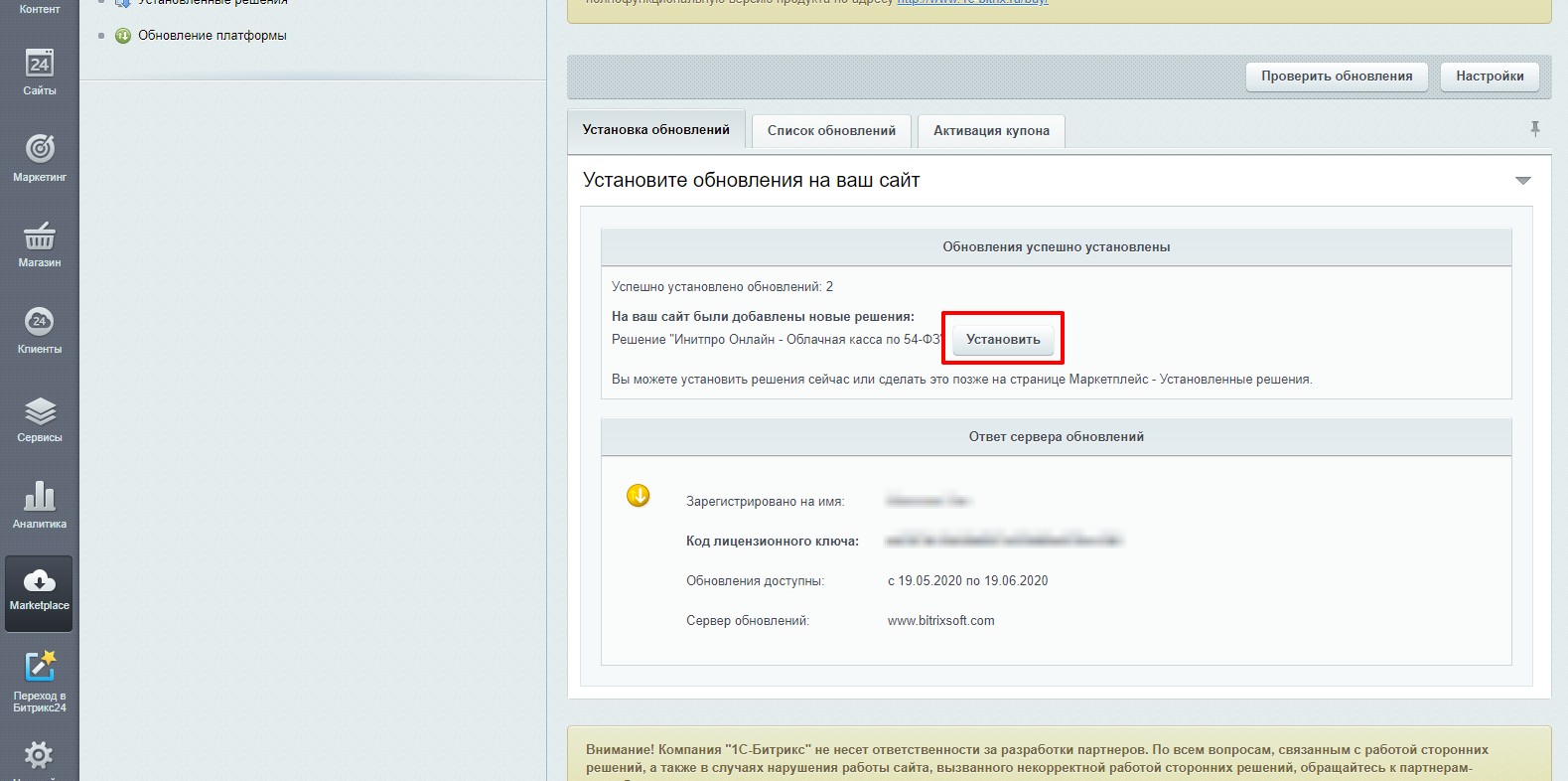
Task: Click the text Успешно установлено обновлений: 2
Action: coord(722,287)
